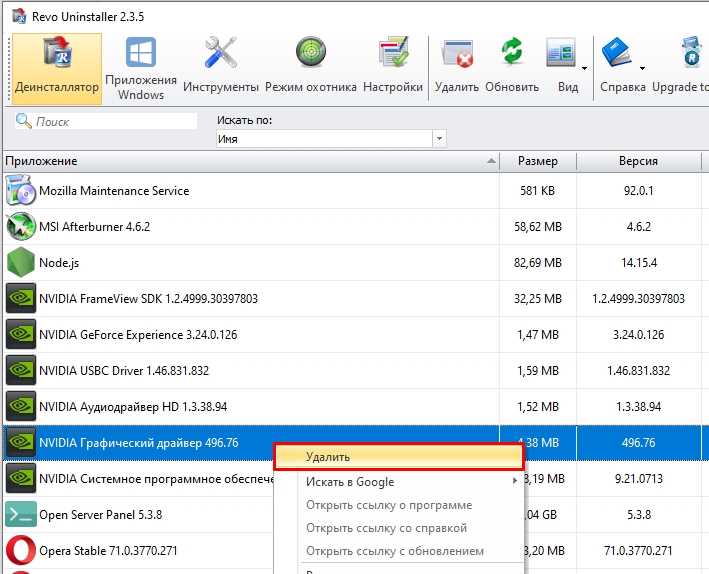This screenshot has width=709, height=574.
Task: Open the Искать по Имя combo box
Action: pos(331,139)
